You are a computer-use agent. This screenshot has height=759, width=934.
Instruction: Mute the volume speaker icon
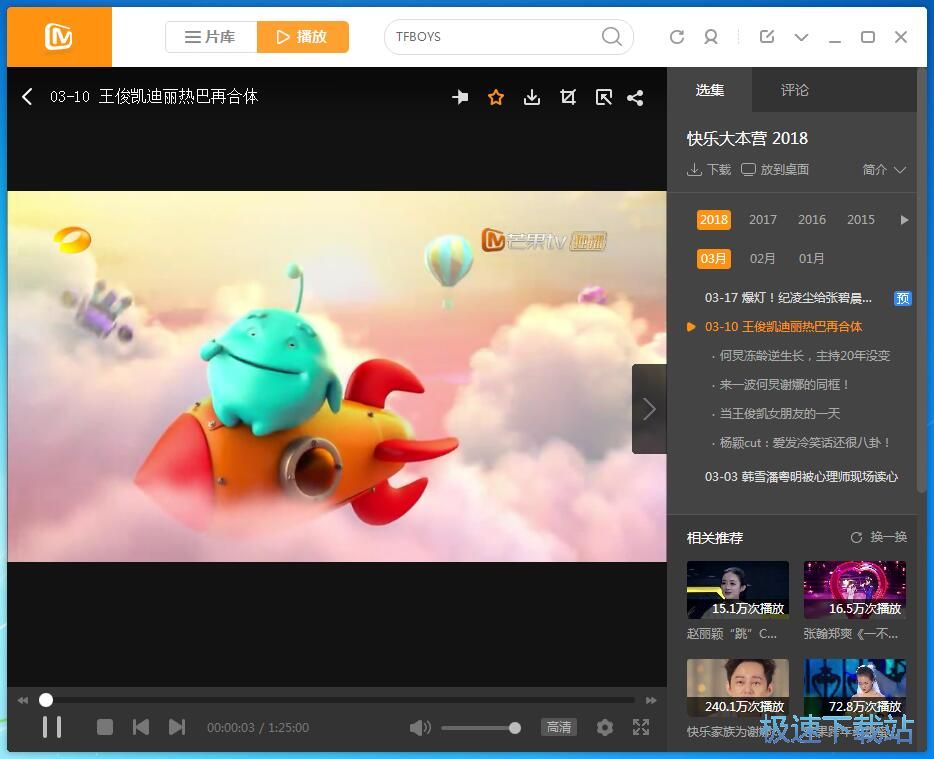[420, 727]
